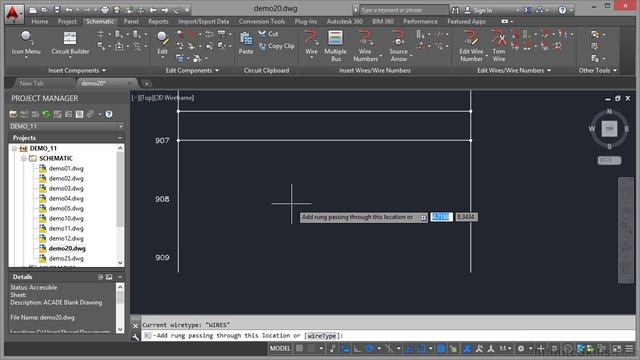Collapse the DEMO_11 project tree node
The height and width of the screenshot is (360, 640).
15,149
